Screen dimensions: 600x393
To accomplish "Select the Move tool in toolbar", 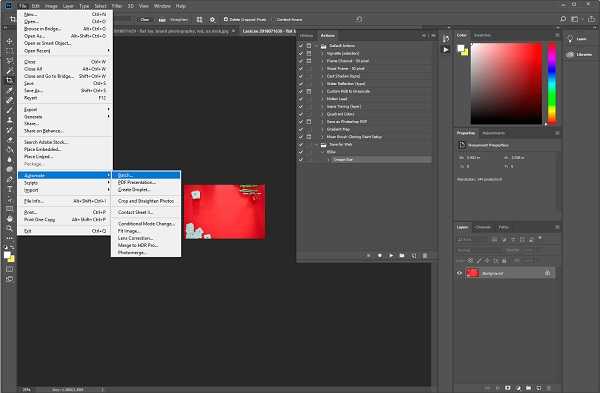I will tap(10, 41).
